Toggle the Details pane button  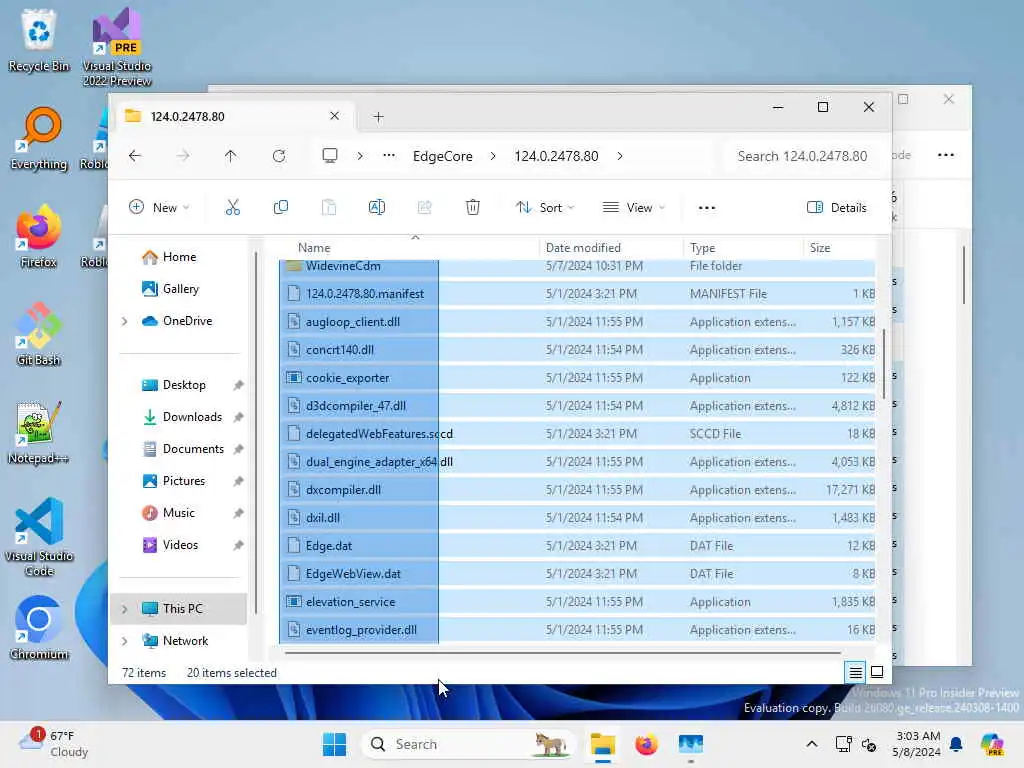837,208
